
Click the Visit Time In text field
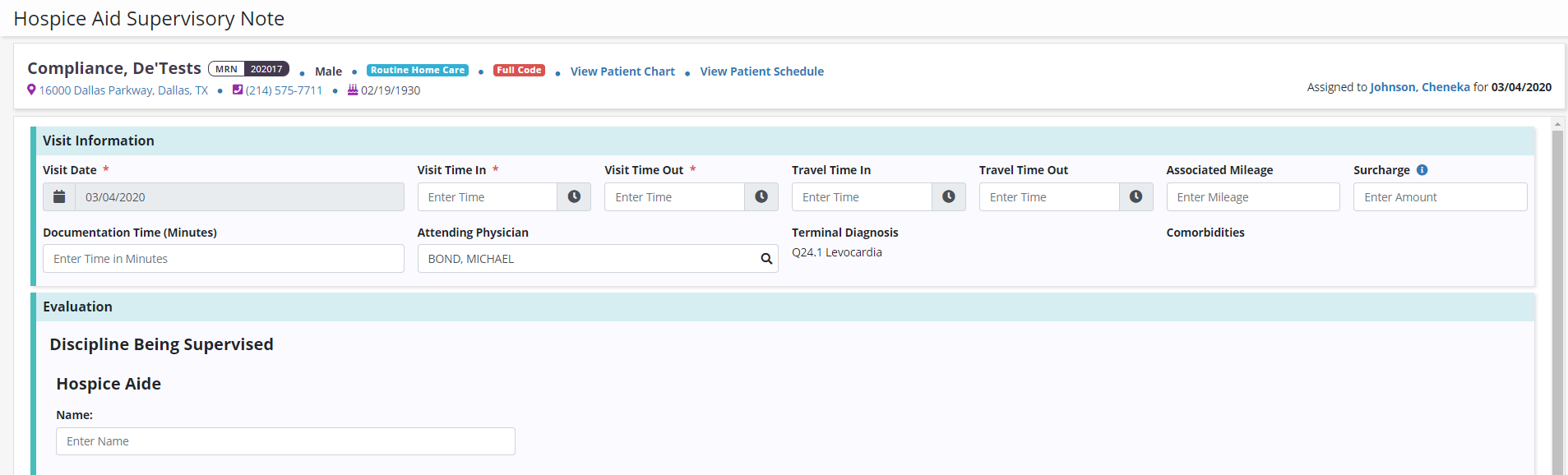(488, 197)
